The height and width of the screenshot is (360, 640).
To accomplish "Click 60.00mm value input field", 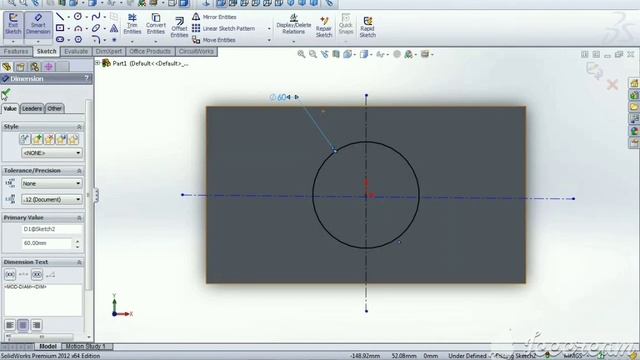I will (47, 244).
